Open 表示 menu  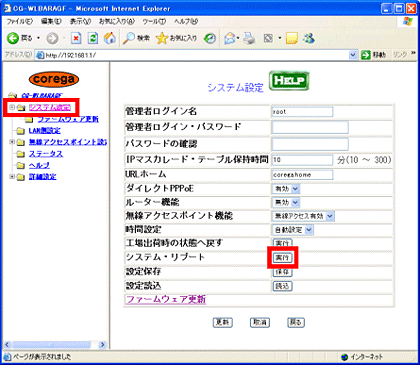click(80, 22)
